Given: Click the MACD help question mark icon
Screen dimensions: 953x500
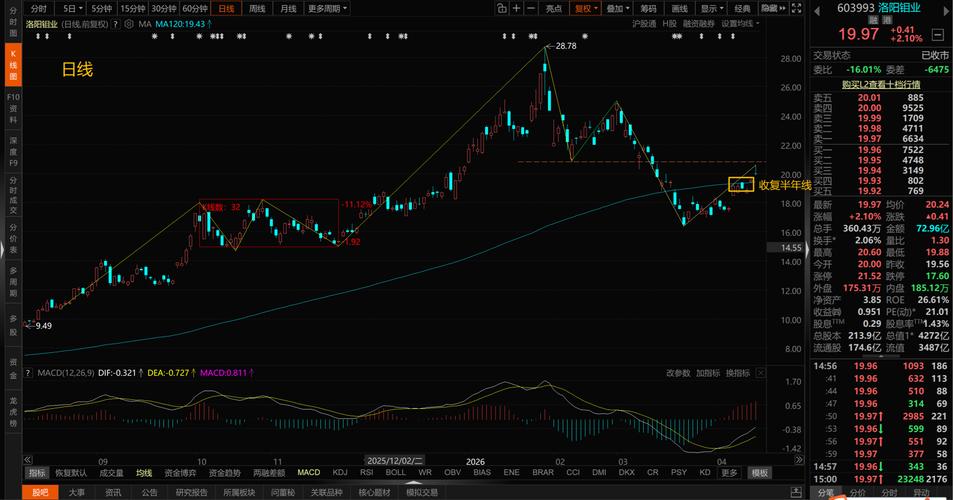Looking at the screenshot, I should [x=28, y=372].
